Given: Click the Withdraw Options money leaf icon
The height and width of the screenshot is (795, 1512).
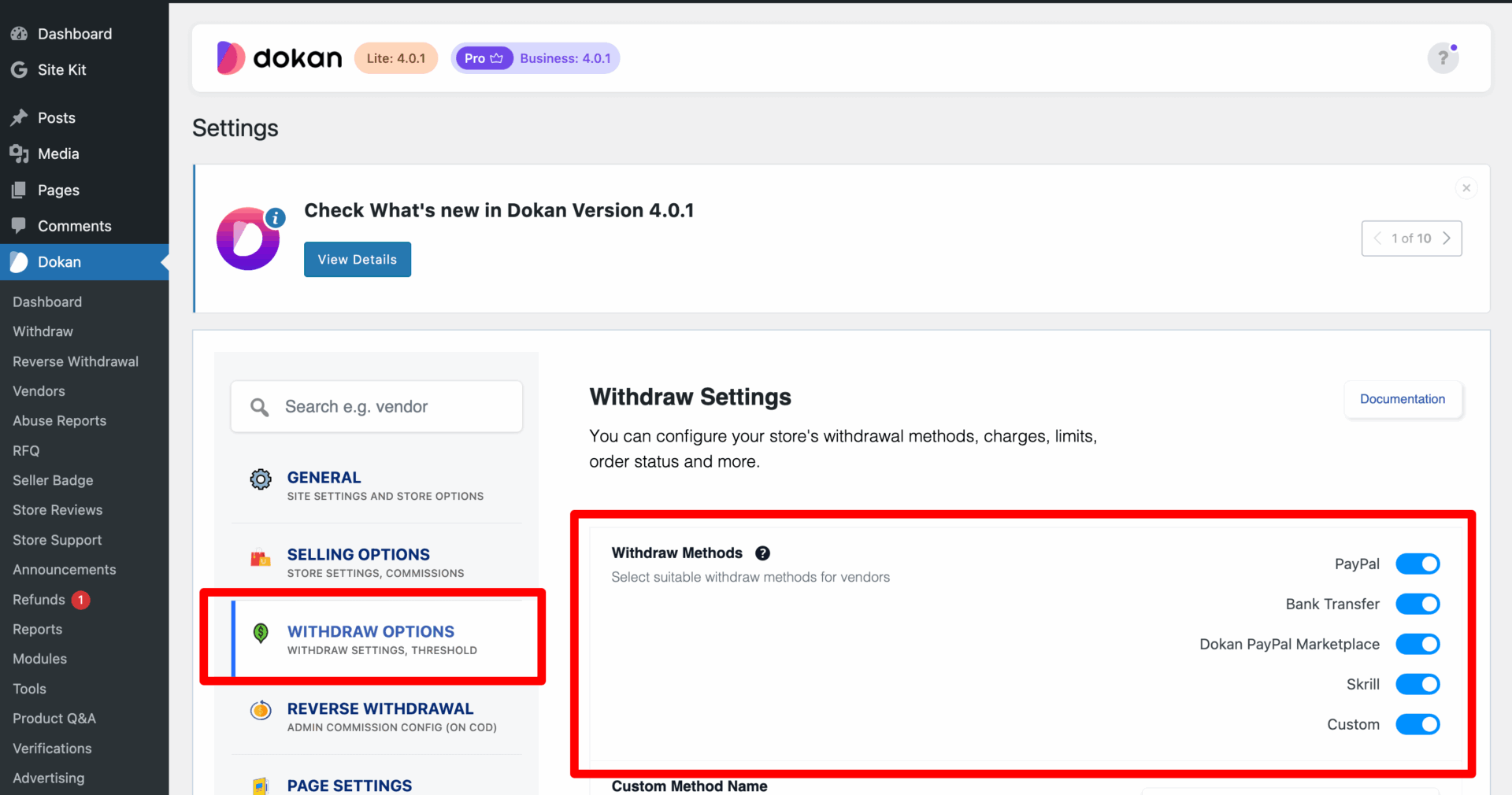Looking at the screenshot, I should click(261, 633).
